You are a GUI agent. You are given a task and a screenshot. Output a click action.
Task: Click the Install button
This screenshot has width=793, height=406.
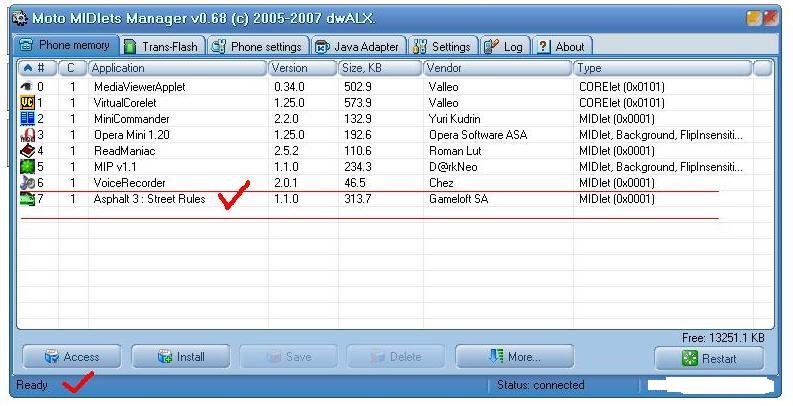point(181,356)
